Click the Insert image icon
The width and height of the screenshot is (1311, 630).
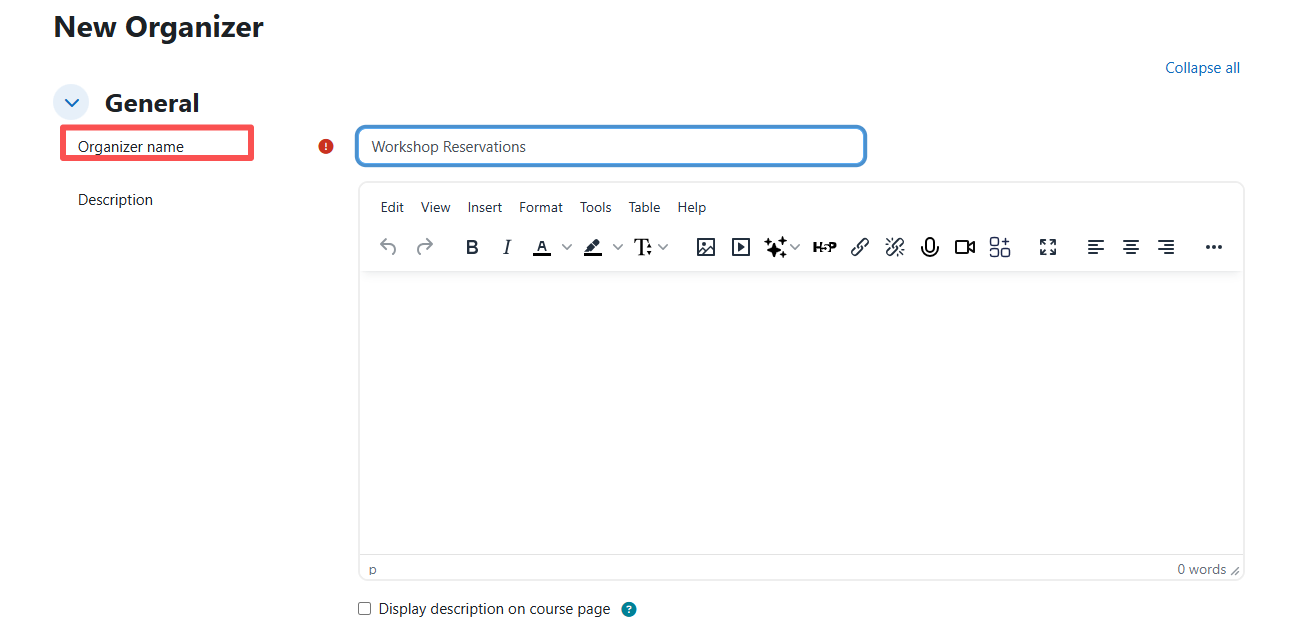click(706, 247)
